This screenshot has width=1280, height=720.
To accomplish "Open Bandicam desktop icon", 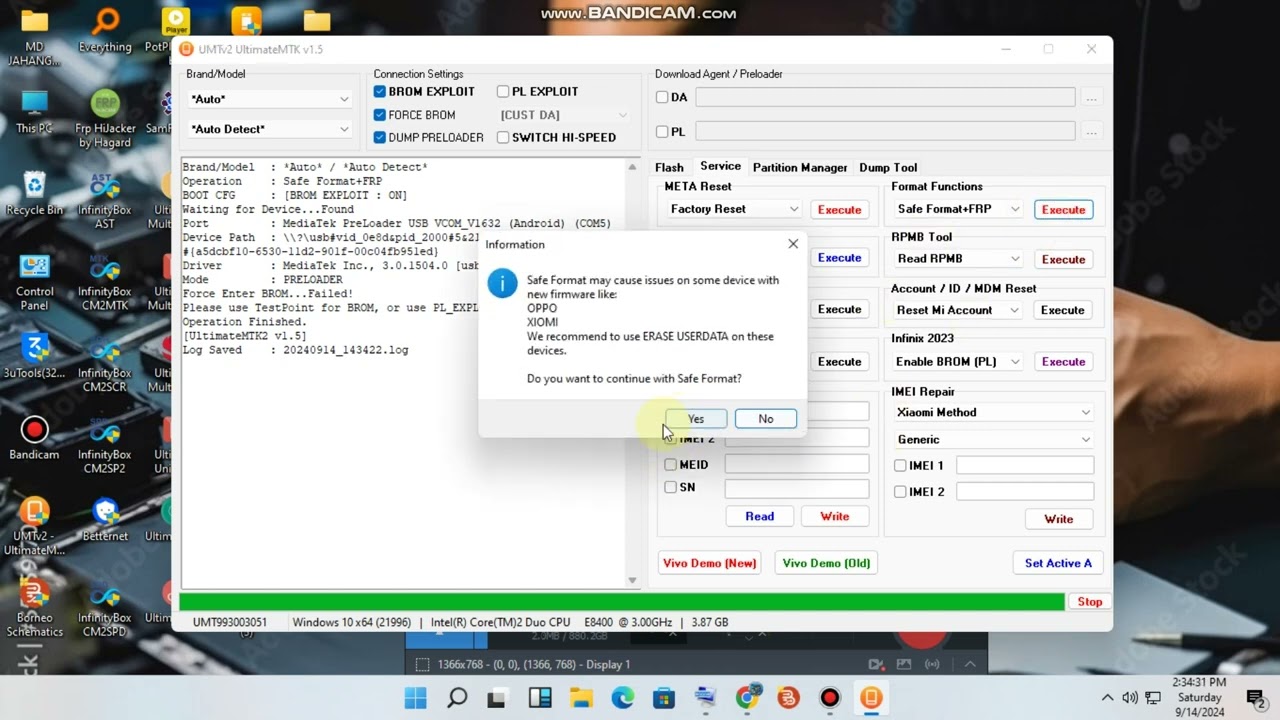I will (x=34, y=439).
